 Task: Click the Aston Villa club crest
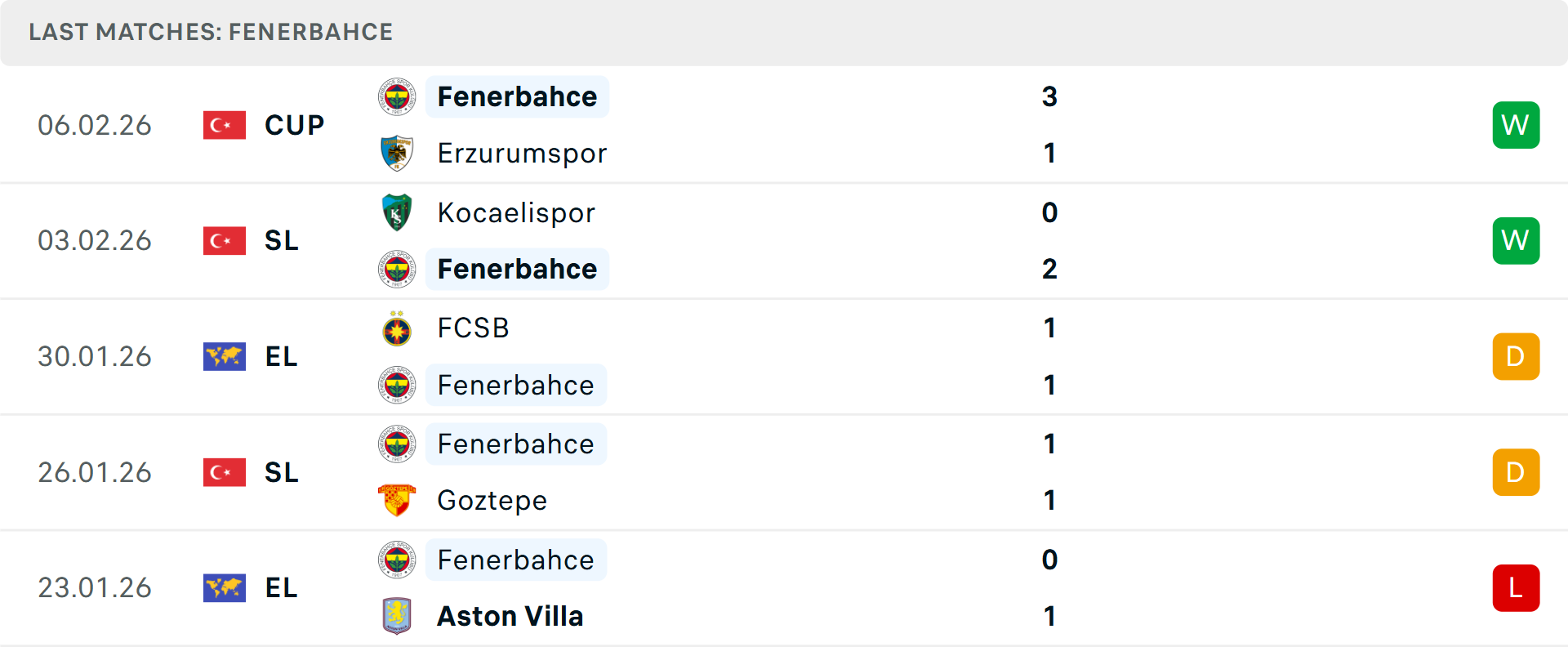click(x=397, y=616)
